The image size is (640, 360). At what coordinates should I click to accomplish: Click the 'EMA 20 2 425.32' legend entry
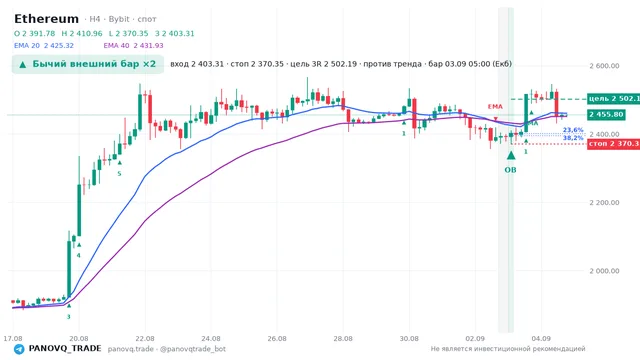pos(44,46)
